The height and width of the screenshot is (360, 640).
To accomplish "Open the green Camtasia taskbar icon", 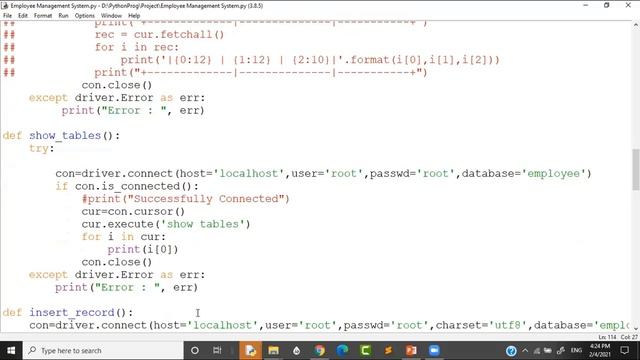I will tap(365, 351).
